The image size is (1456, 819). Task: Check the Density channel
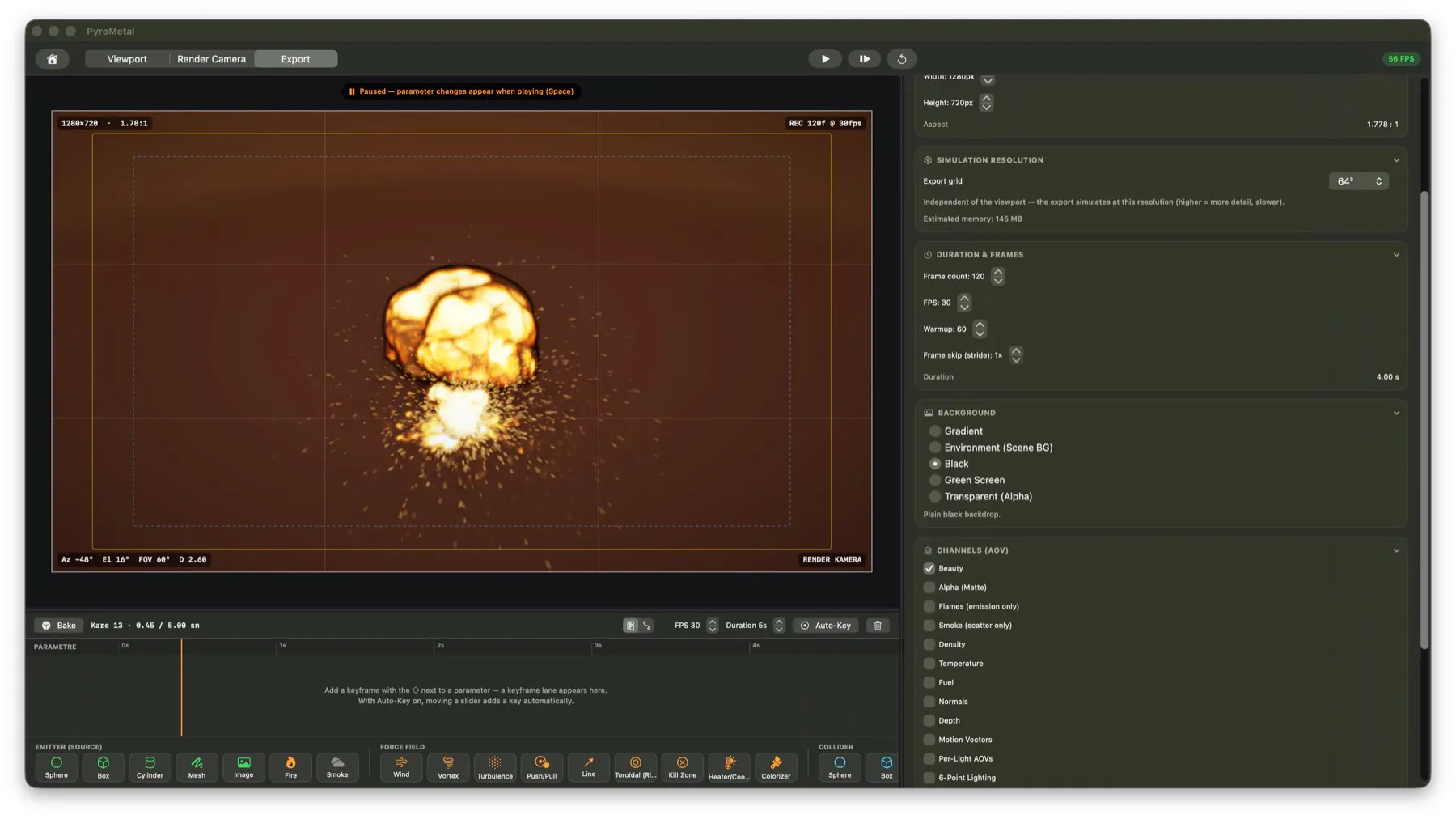point(929,645)
